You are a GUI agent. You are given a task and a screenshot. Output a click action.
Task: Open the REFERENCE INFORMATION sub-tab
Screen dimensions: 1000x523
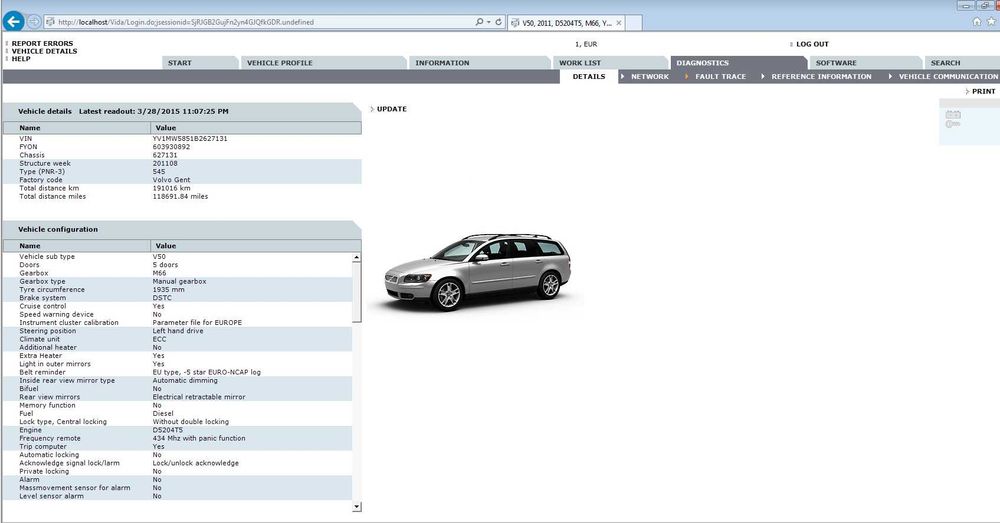coord(821,77)
